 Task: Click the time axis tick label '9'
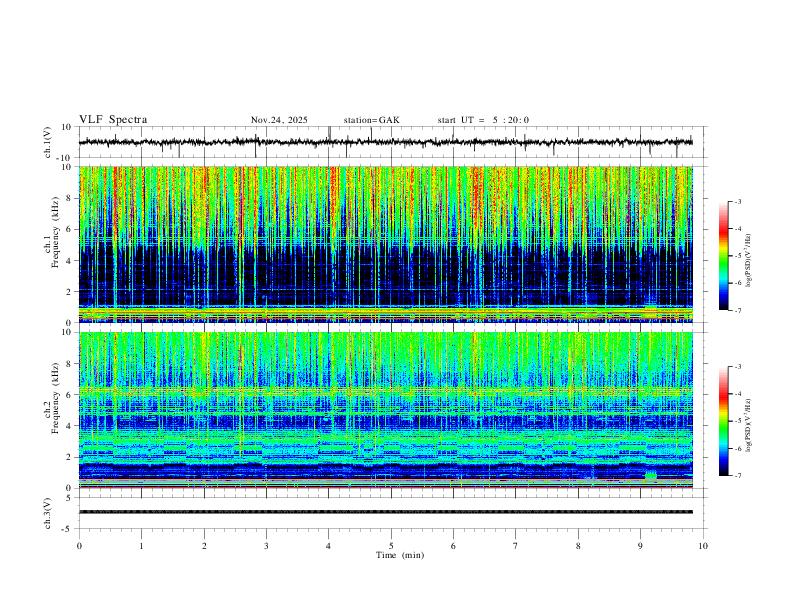640,546
